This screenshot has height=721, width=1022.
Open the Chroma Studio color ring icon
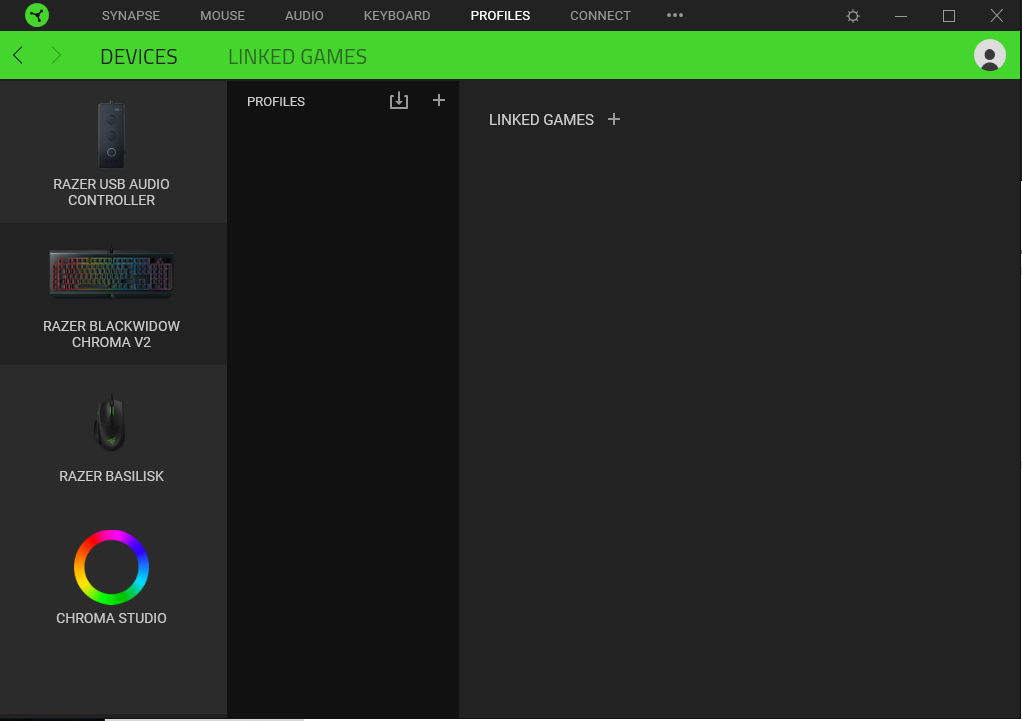111,567
